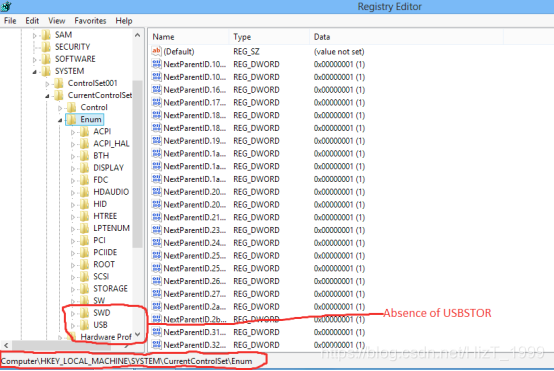Select the ROOT folder icon
The height and width of the screenshot is (371, 554).
tap(84, 264)
